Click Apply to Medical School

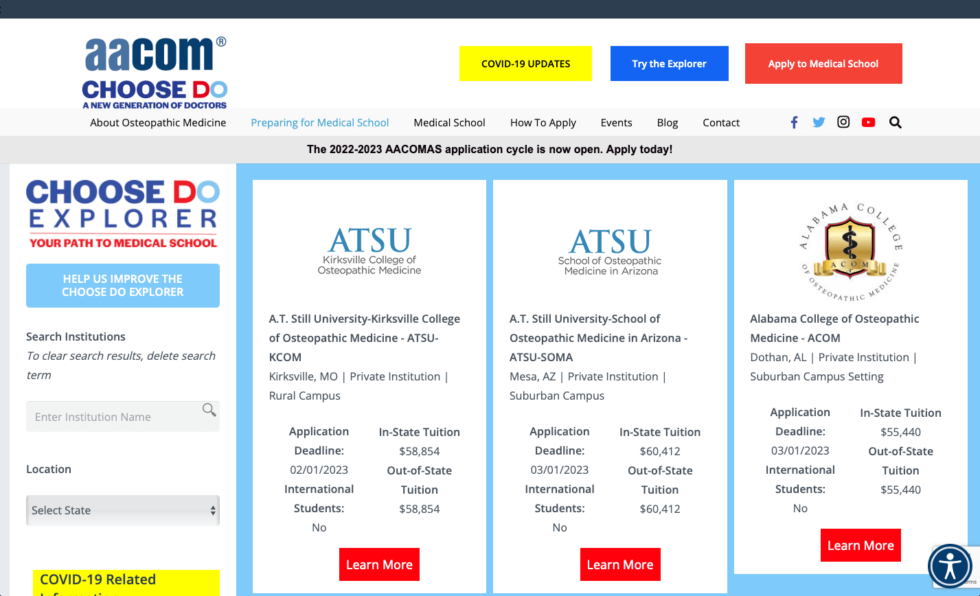823,63
